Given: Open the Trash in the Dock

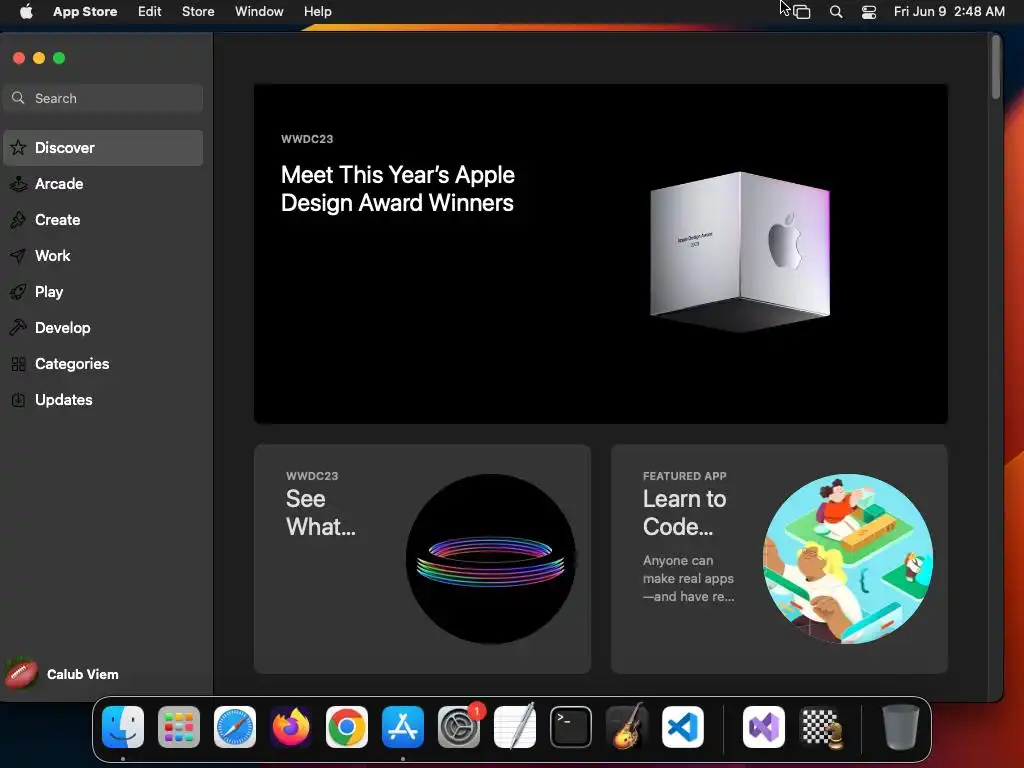Looking at the screenshot, I should 901,726.
